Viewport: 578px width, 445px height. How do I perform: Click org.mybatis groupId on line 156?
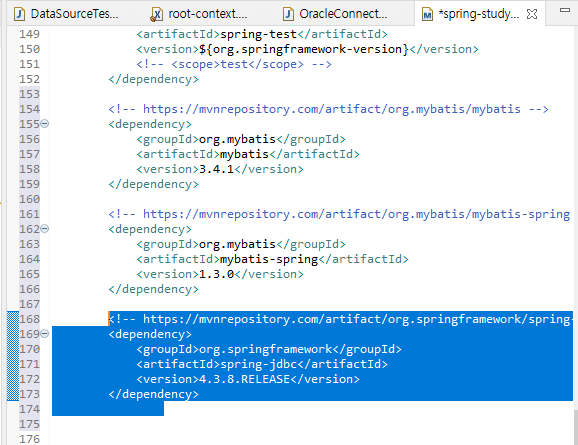coord(237,139)
